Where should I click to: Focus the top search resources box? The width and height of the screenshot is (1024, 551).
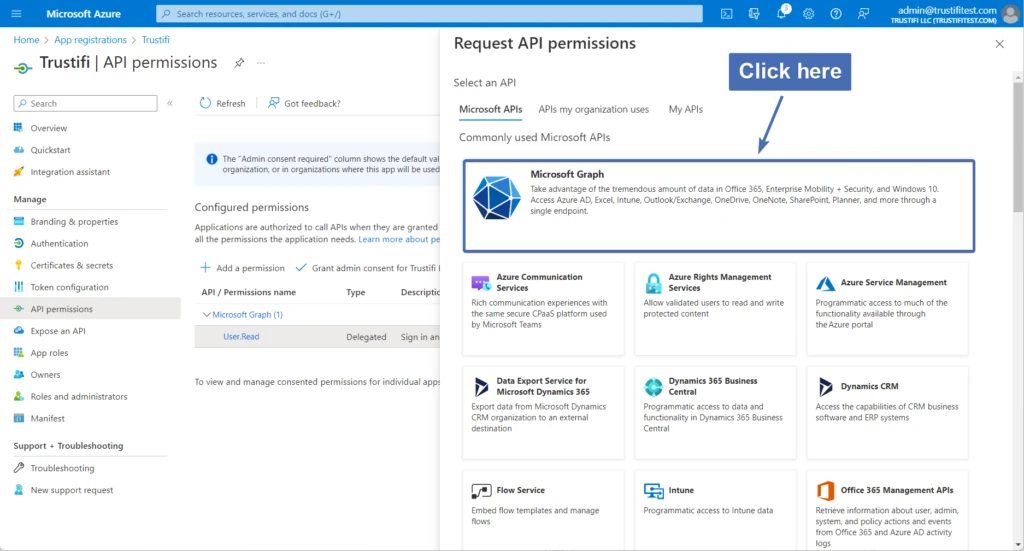(429, 13)
